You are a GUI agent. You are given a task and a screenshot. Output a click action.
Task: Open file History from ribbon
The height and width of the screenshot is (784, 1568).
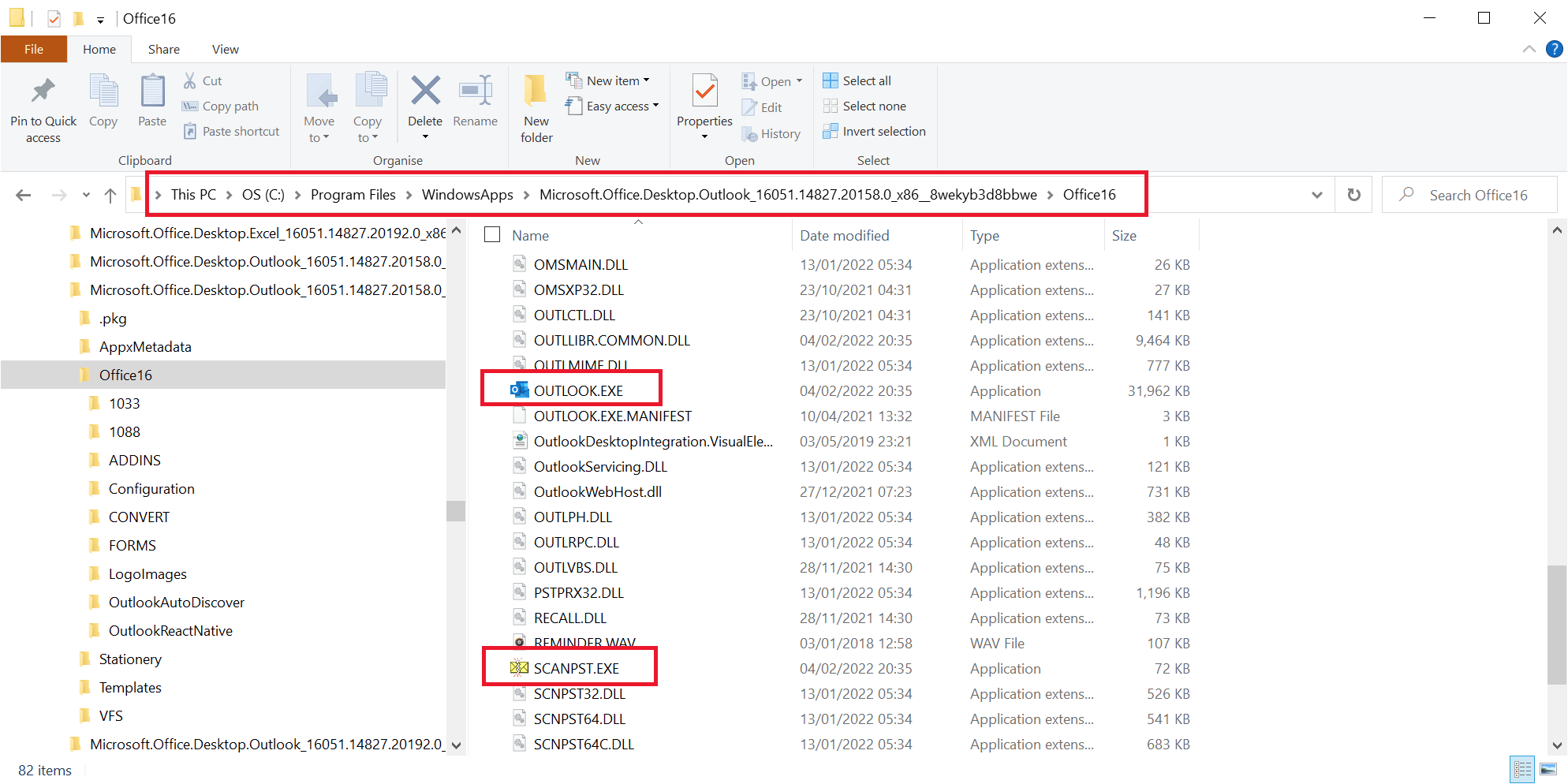pyautogui.click(x=771, y=134)
